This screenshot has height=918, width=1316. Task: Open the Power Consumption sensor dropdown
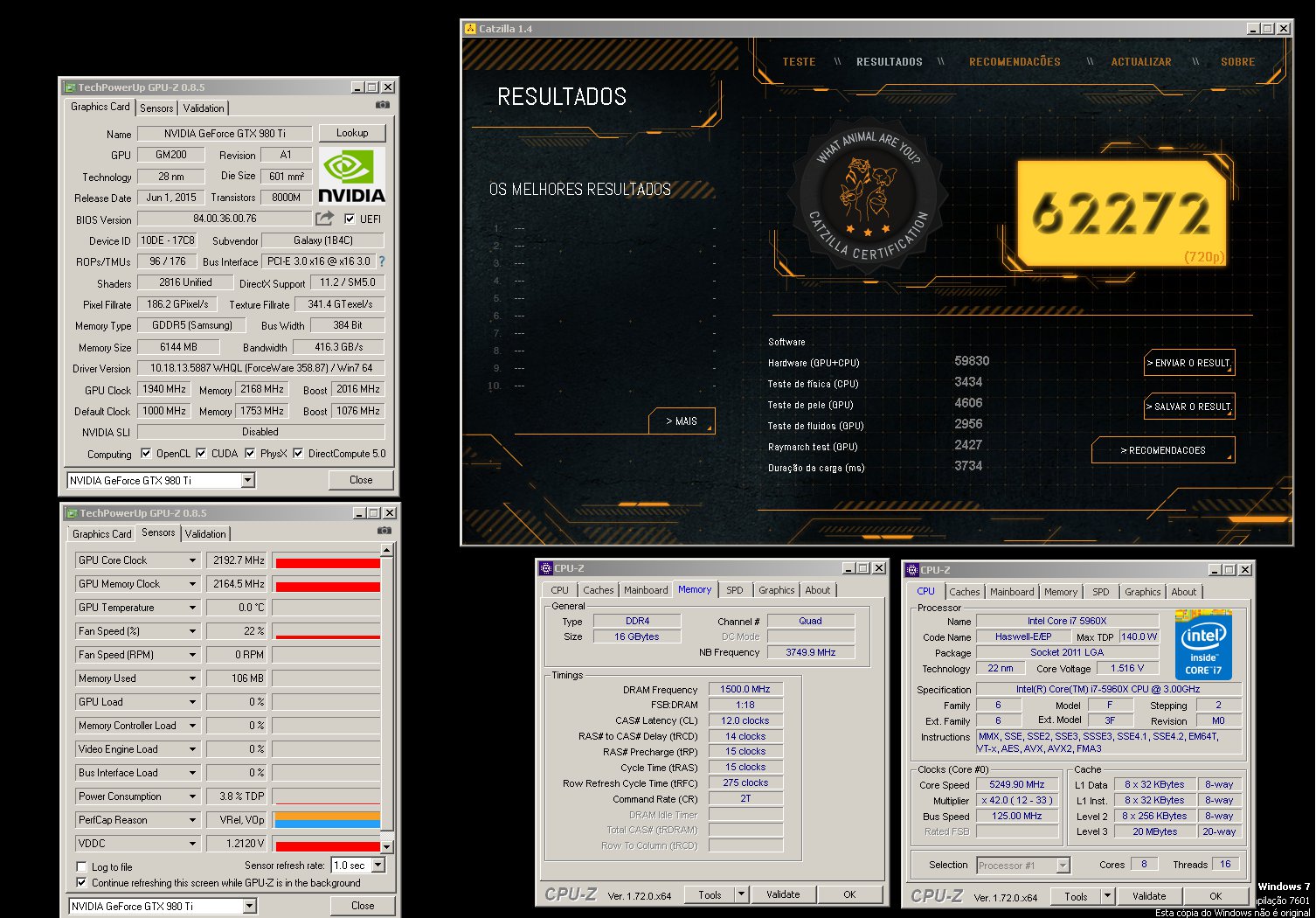coord(192,796)
